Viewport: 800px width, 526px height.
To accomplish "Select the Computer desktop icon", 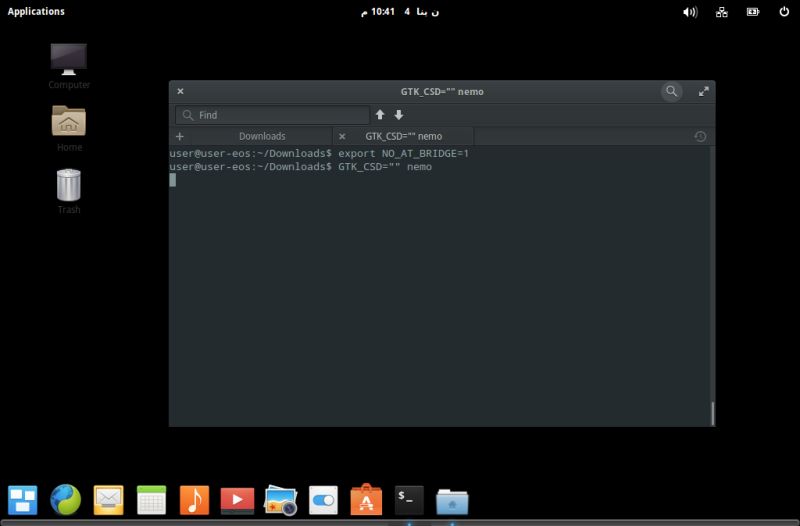I will 69,66.
